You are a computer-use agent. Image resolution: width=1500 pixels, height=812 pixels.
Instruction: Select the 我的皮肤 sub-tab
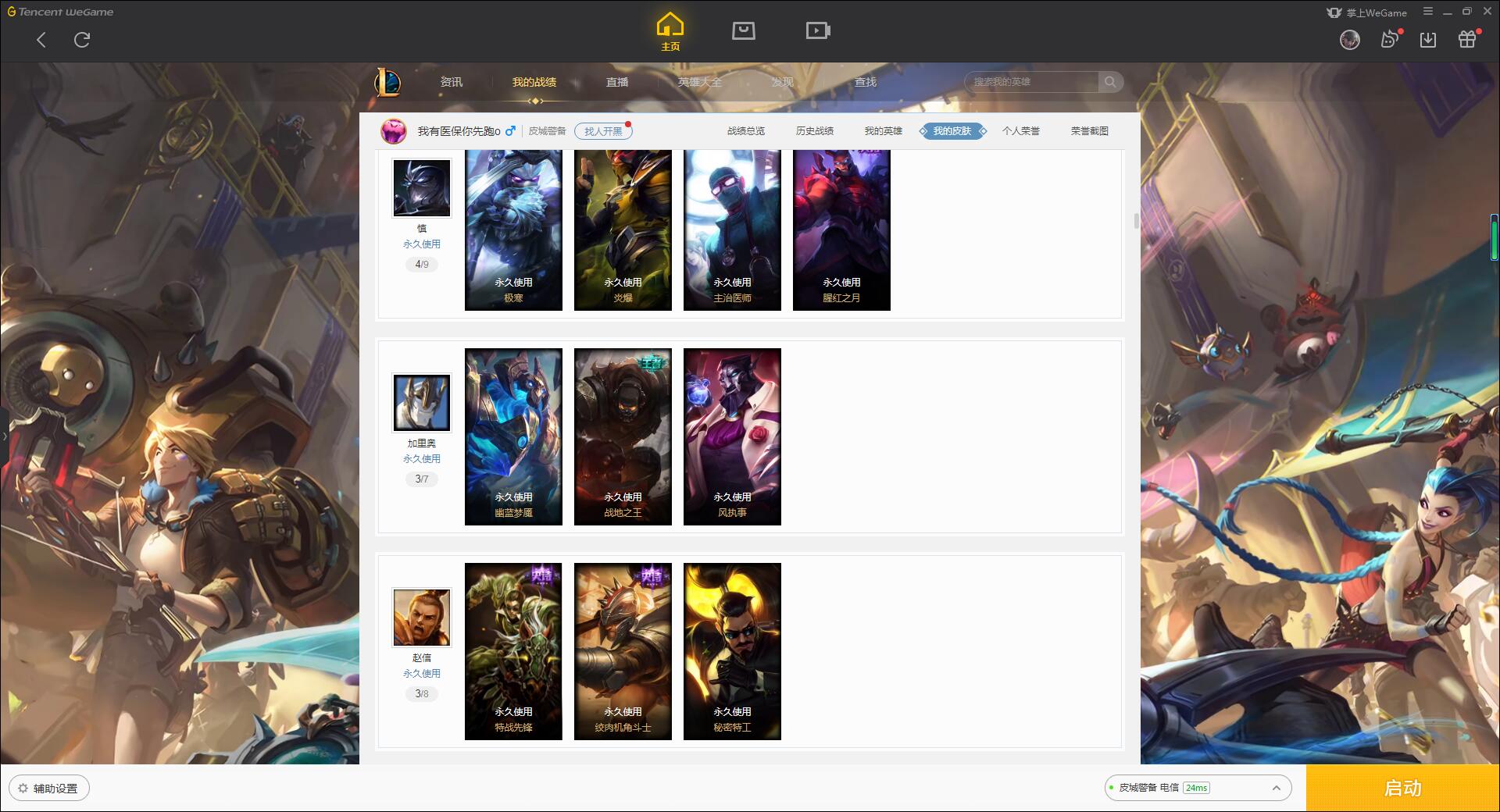(952, 131)
